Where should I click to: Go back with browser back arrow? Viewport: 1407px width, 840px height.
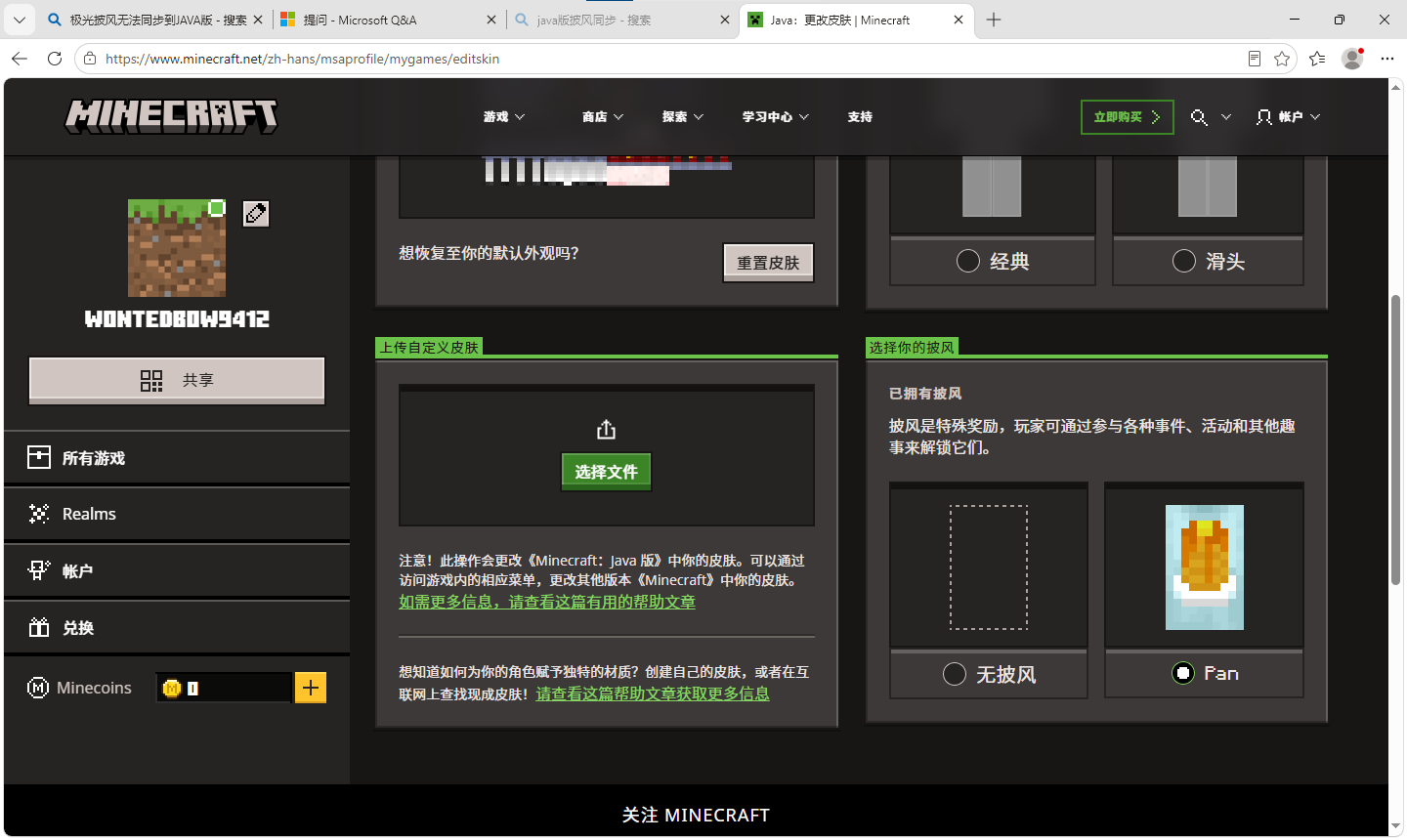pyautogui.click(x=20, y=59)
